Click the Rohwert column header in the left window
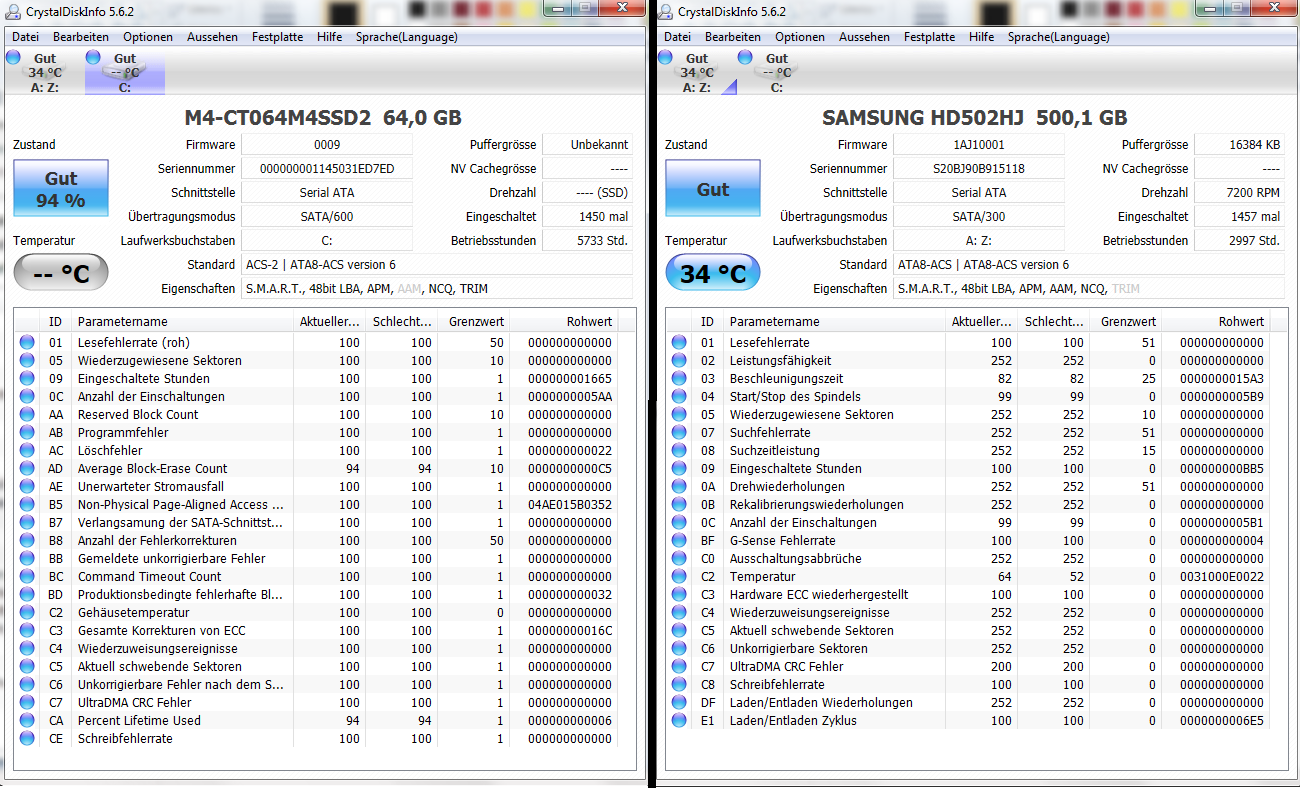This screenshot has width=1300, height=788. (564, 322)
